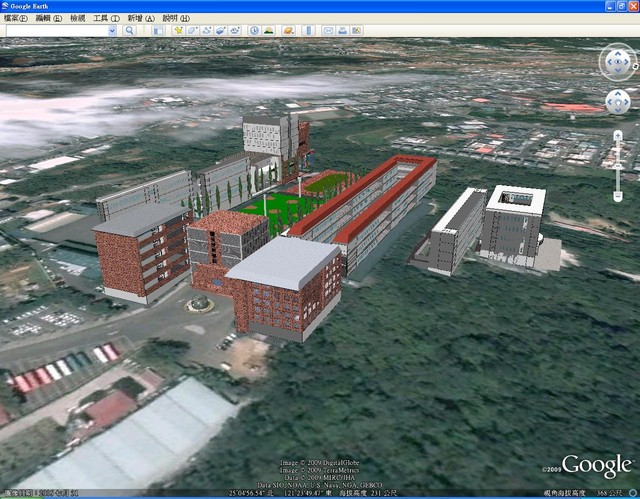Image resolution: width=640 pixels, height=499 pixels.
Task: Click the Record a Tour icon
Action: [x=234, y=30]
